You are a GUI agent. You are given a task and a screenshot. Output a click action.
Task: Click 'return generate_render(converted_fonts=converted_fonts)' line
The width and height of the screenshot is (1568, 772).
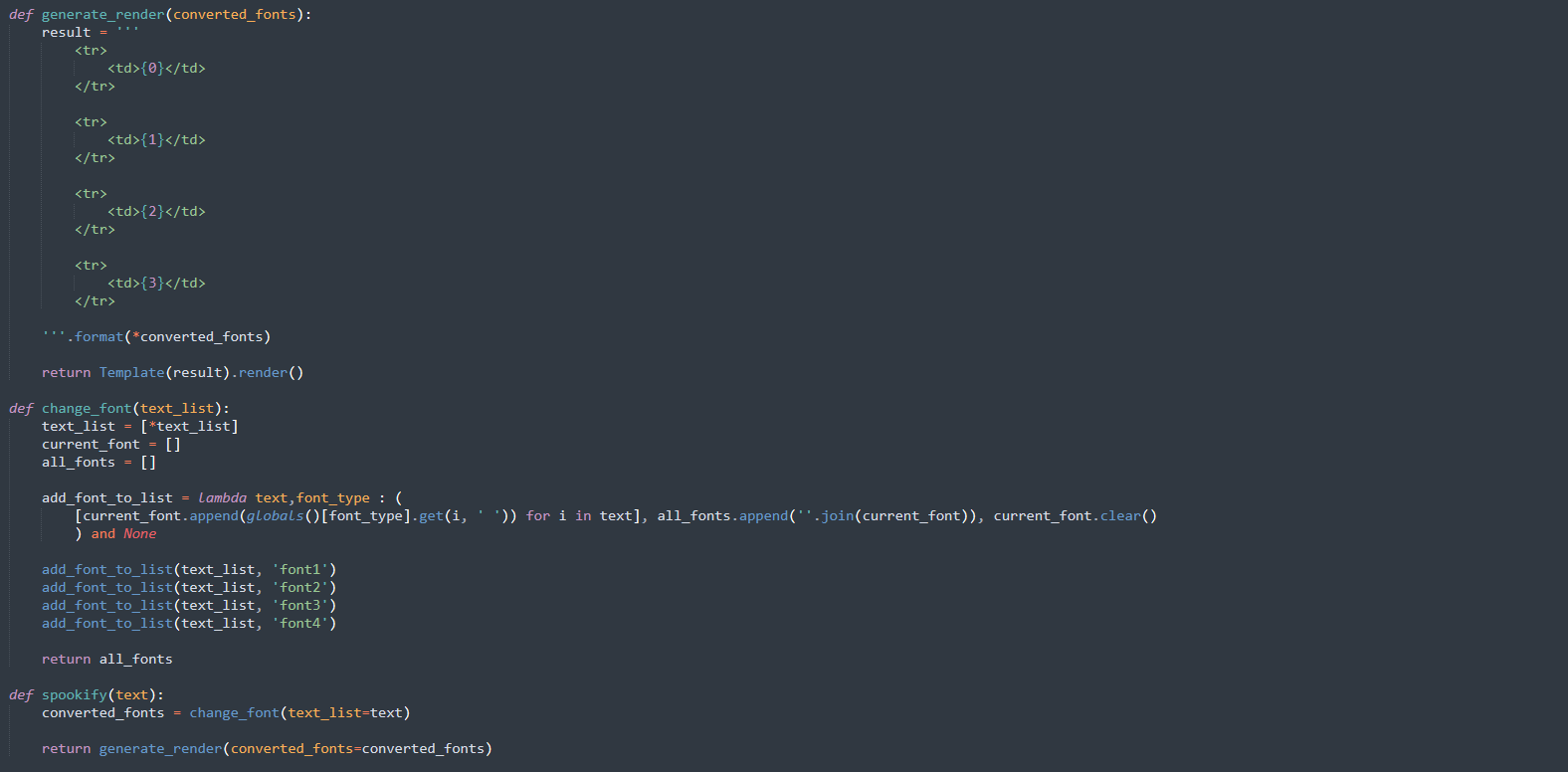[267, 748]
